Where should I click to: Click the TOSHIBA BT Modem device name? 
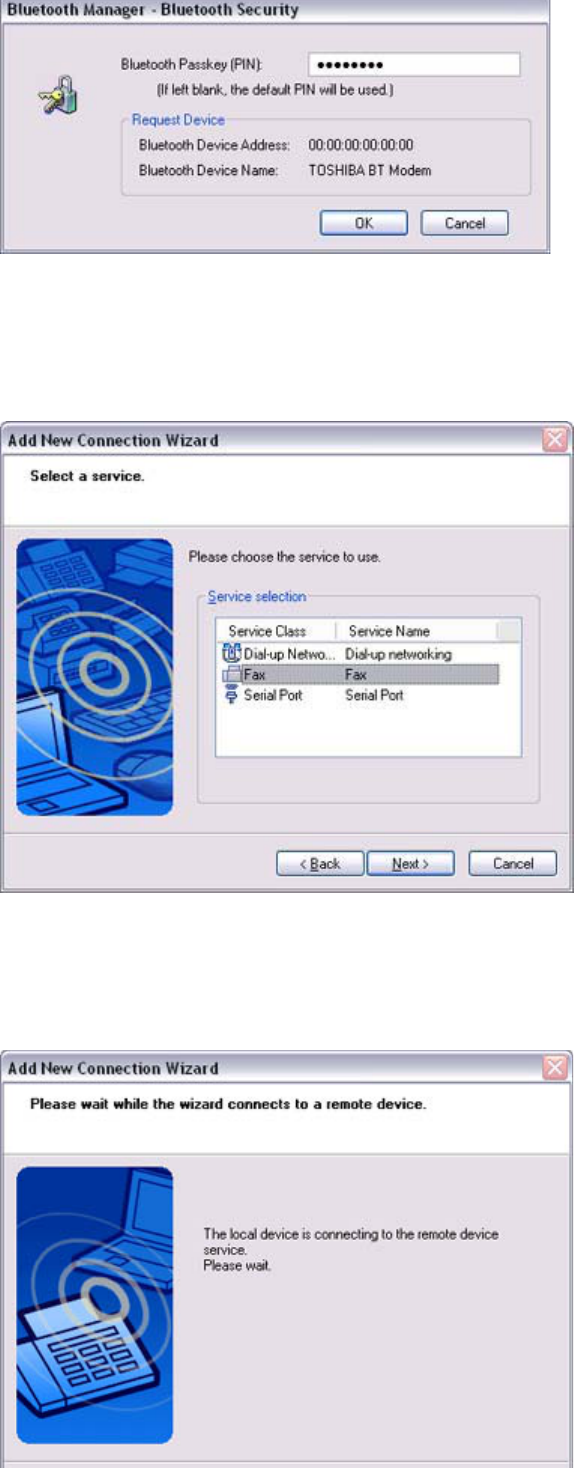(x=370, y=171)
